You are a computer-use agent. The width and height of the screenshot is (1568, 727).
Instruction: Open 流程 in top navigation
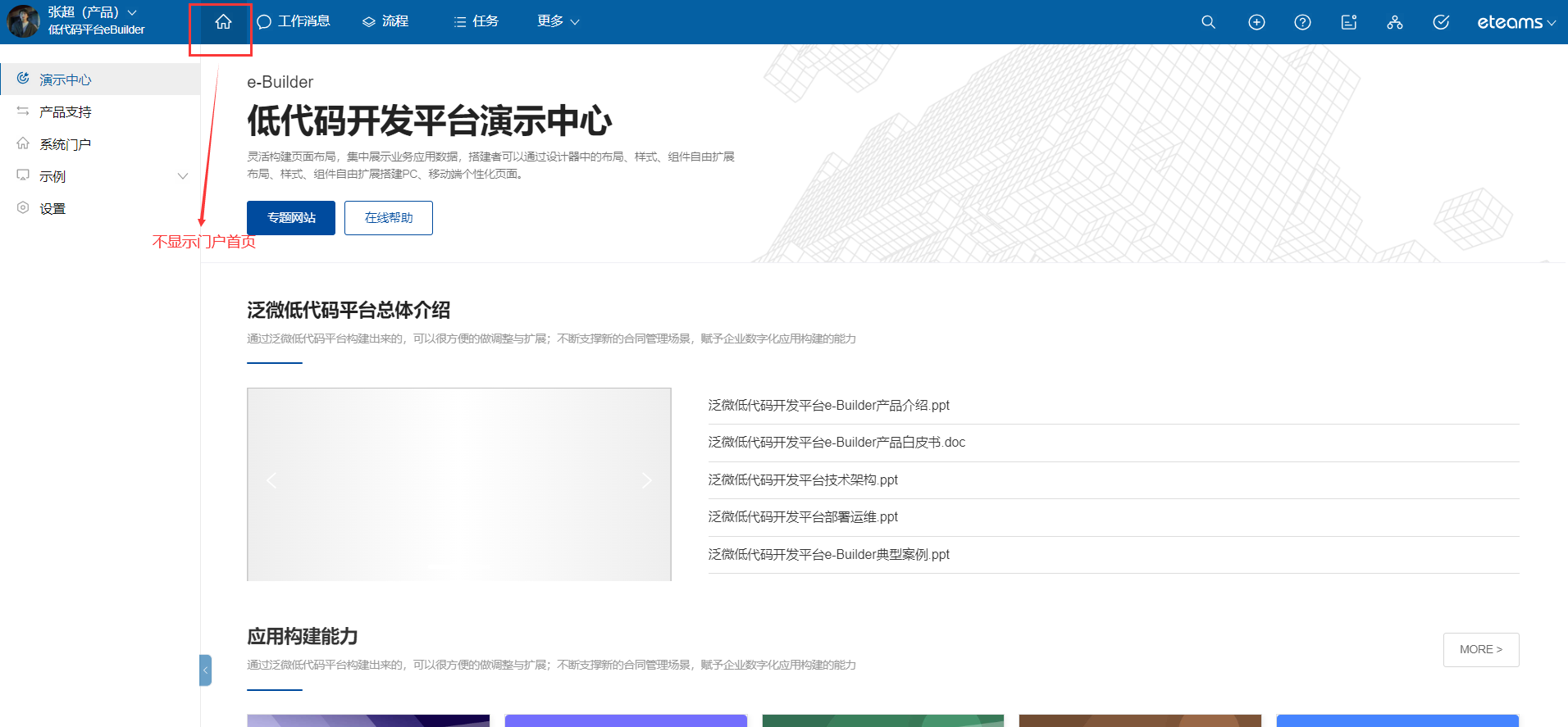coord(385,21)
